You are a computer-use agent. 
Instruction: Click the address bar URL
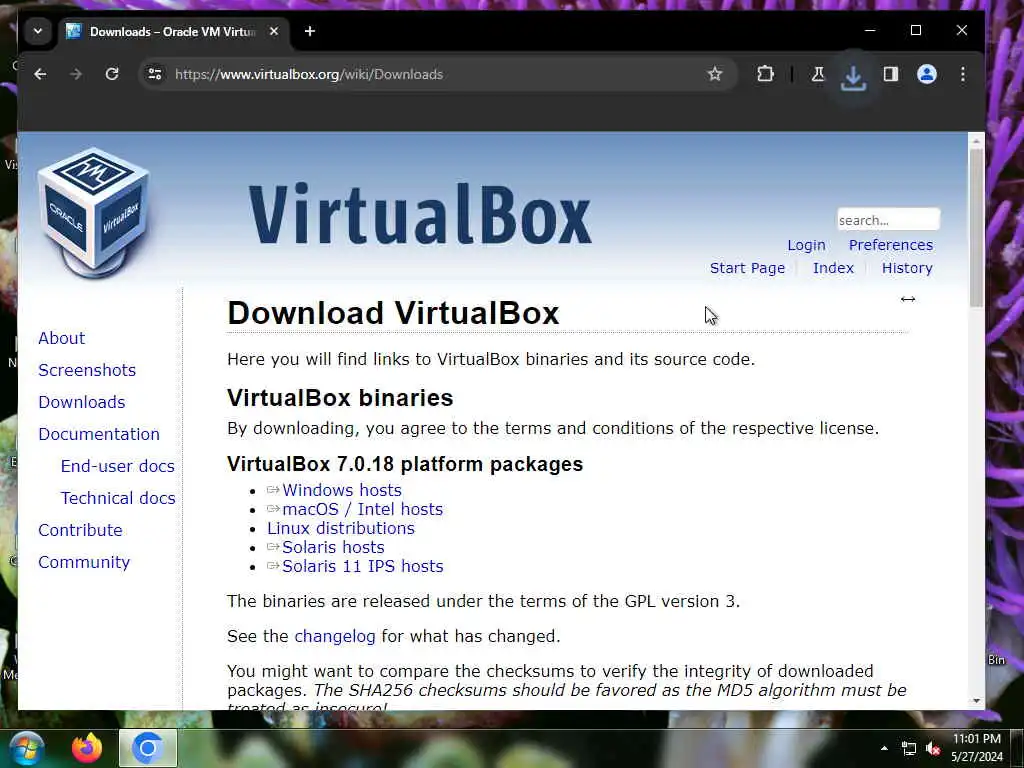pyautogui.click(x=309, y=74)
